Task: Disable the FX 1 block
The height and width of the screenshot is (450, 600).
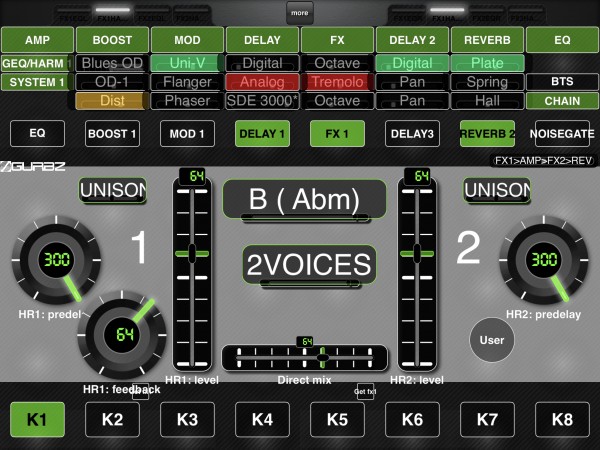Action: [x=337, y=133]
